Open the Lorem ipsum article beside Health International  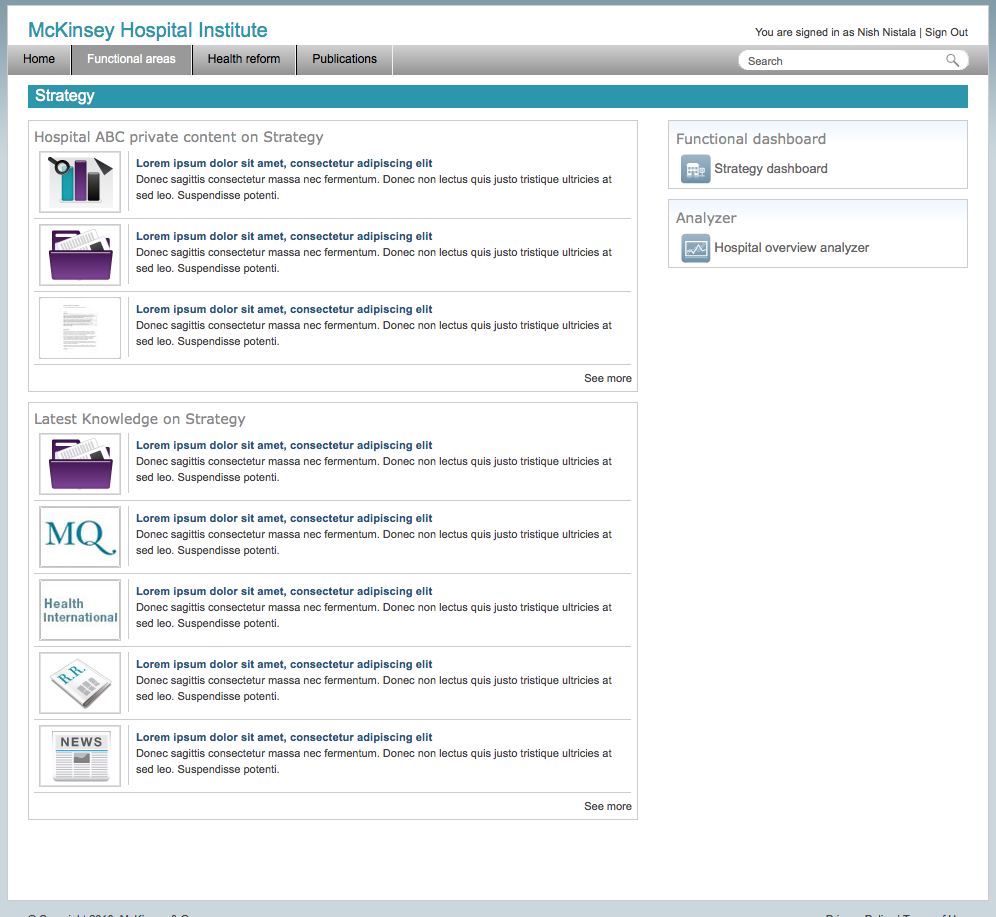click(x=284, y=591)
